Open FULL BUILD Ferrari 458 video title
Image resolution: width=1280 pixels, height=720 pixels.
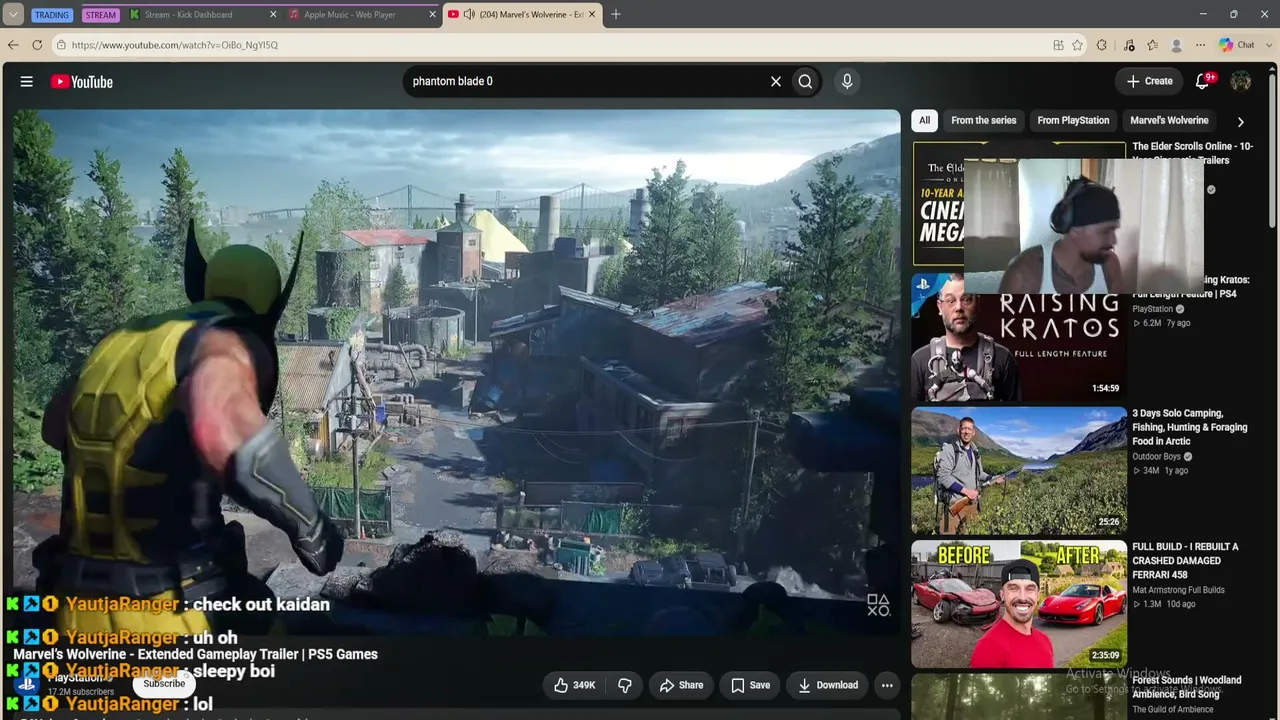[1186, 561]
